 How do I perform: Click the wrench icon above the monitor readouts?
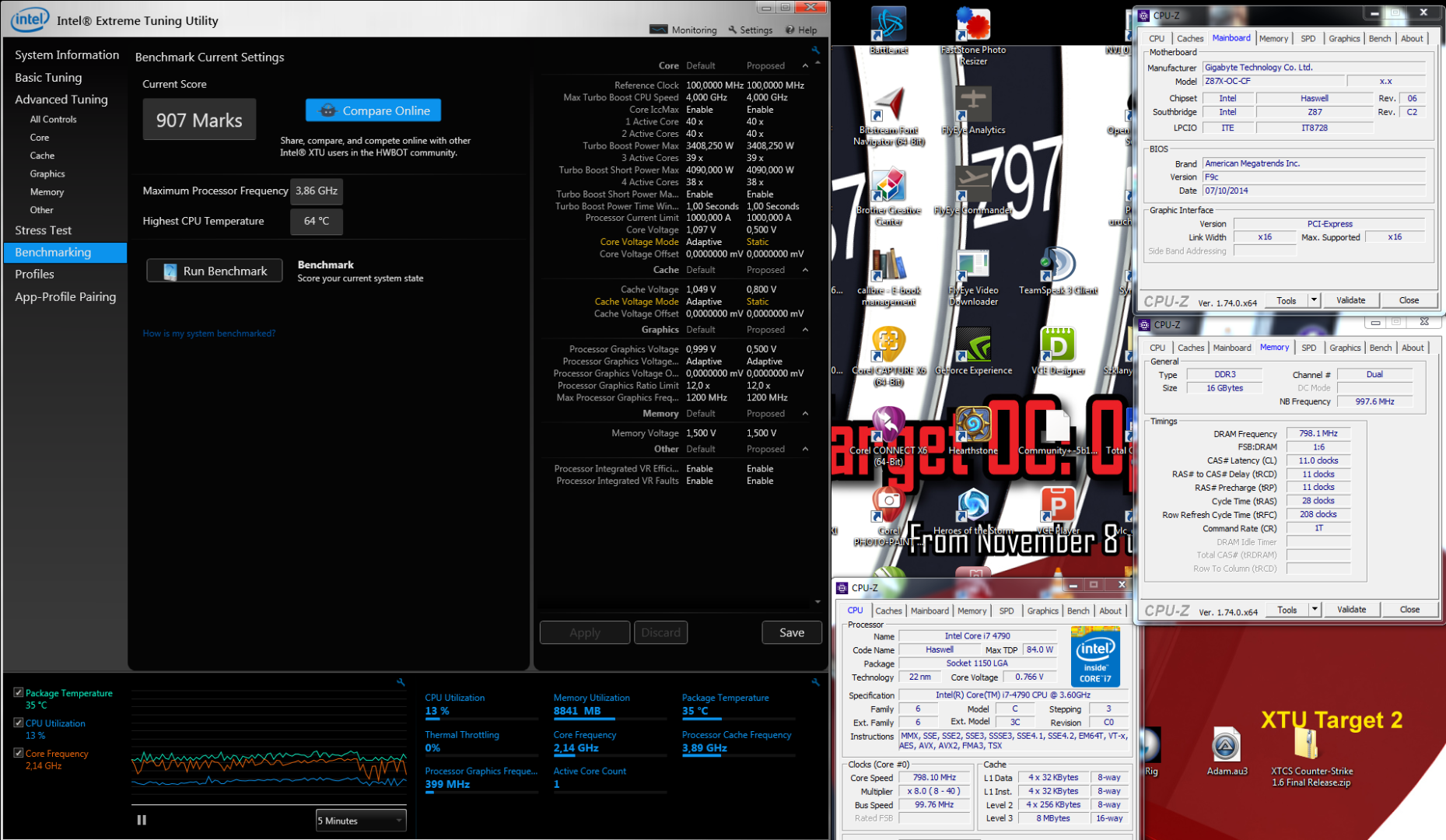coord(815,682)
